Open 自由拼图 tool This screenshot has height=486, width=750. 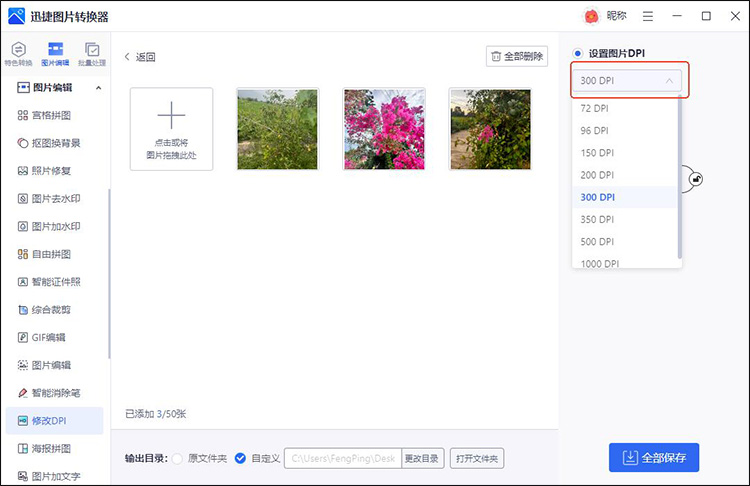(x=44, y=254)
